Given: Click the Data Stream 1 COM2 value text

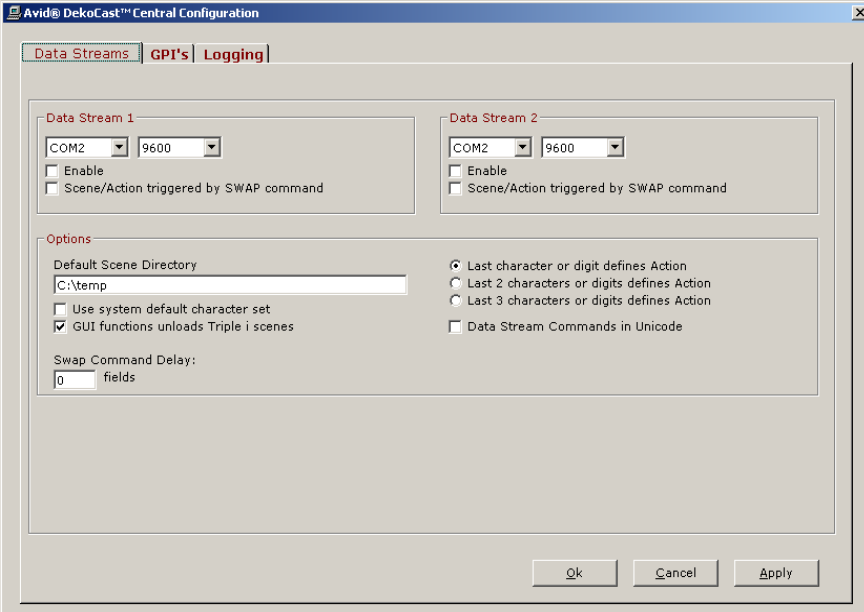Looking at the screenshot, I should click(x=67, y=148).
